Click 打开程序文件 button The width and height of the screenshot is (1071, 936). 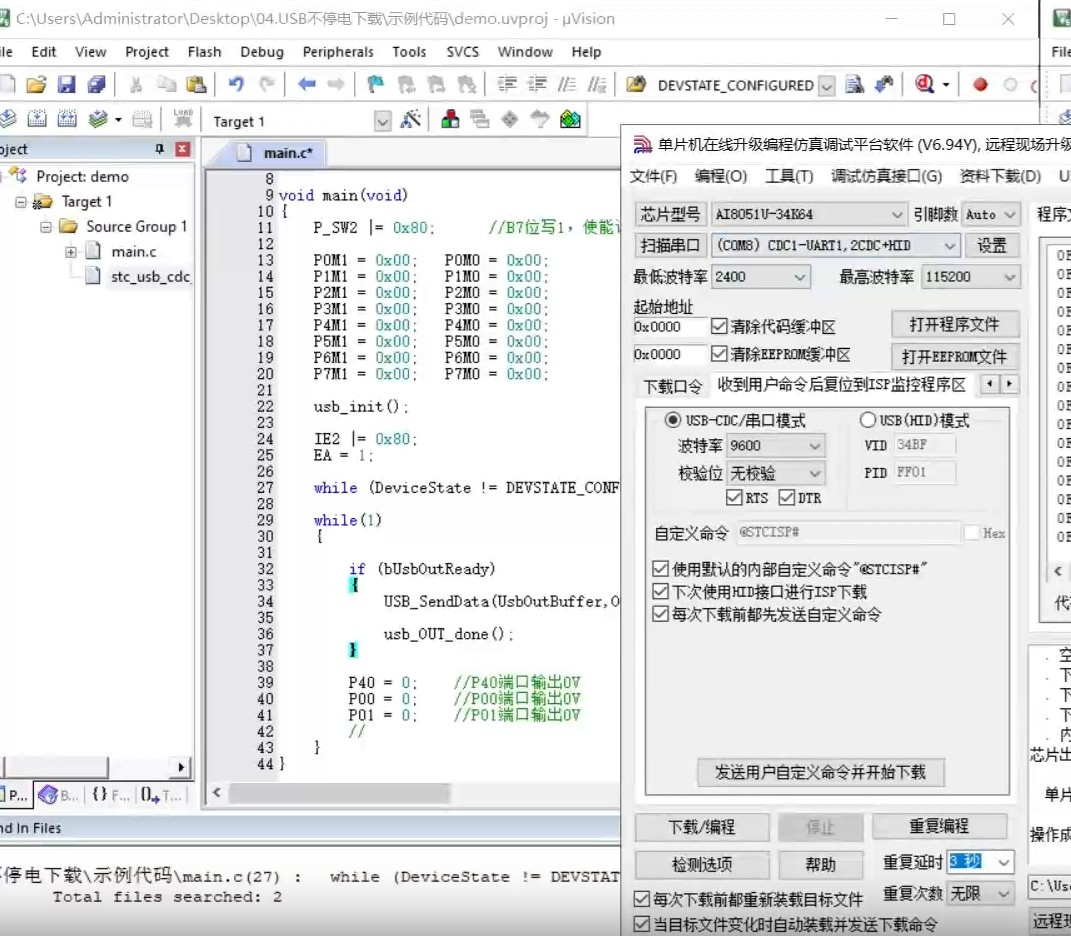(955, 325)
